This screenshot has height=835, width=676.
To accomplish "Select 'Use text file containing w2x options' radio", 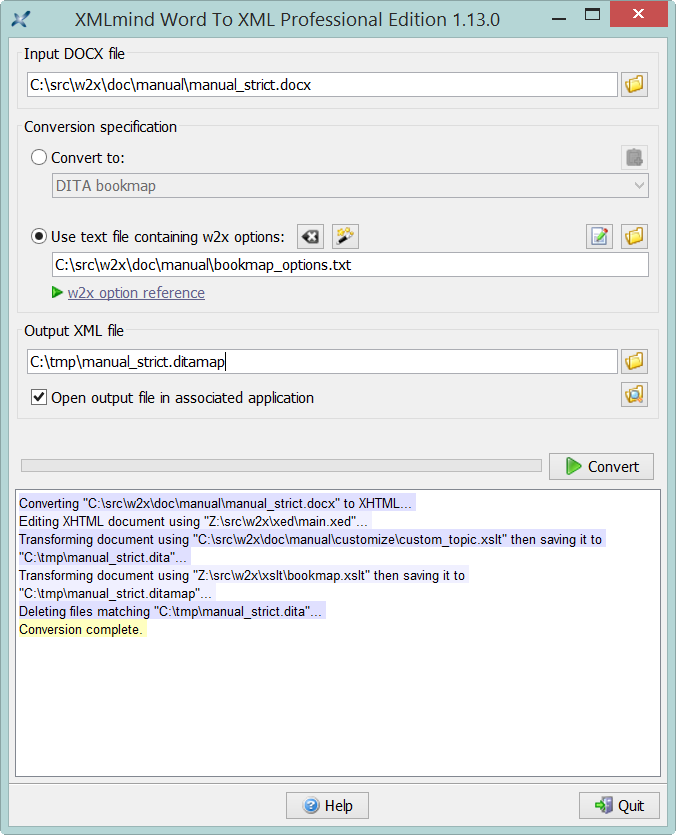I will [40, 237].
